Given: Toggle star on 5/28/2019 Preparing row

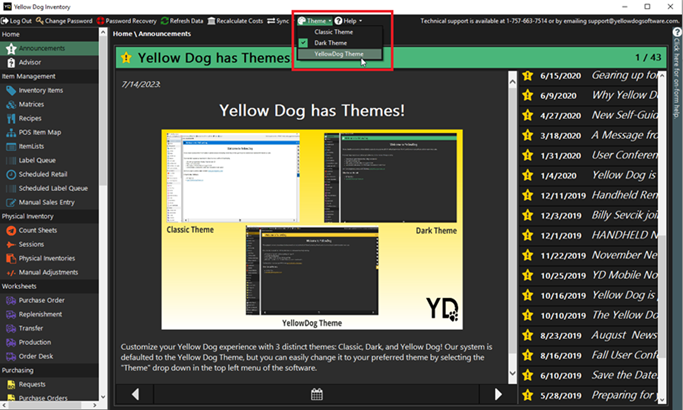Looking at the screenshot, I should coord(527,396).
